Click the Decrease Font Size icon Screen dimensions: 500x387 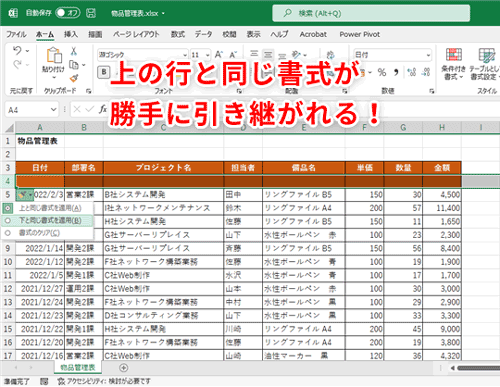(233, 55)
